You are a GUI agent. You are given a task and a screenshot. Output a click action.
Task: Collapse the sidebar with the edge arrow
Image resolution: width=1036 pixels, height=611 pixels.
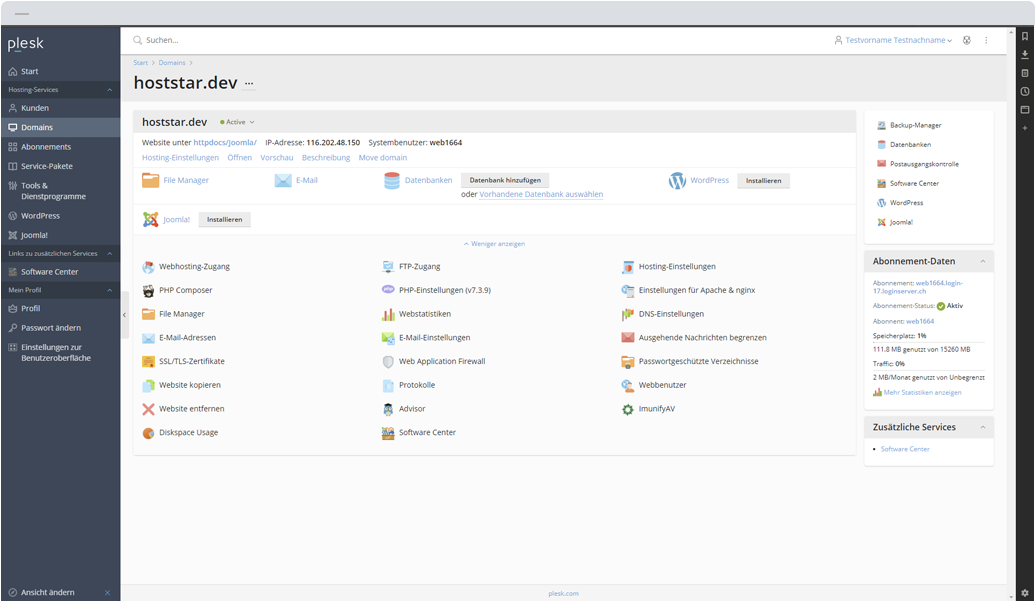[x=124, y=316]
